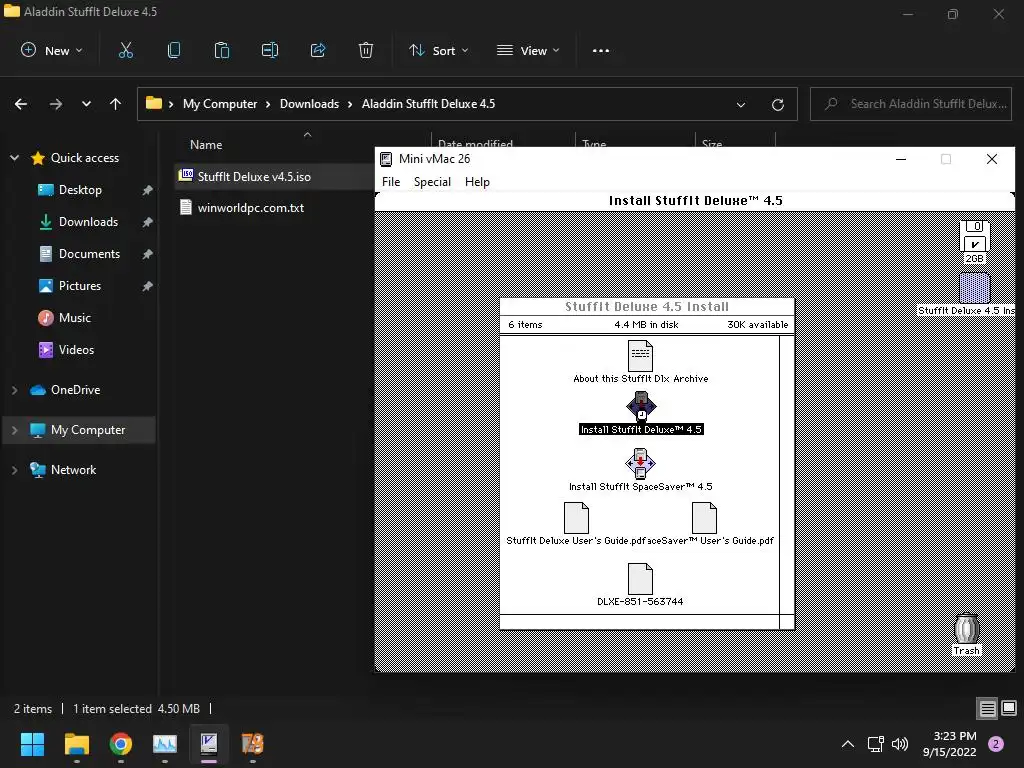Go back with the Back arrow
The image size is (1024, 768).
pos(21,104)
